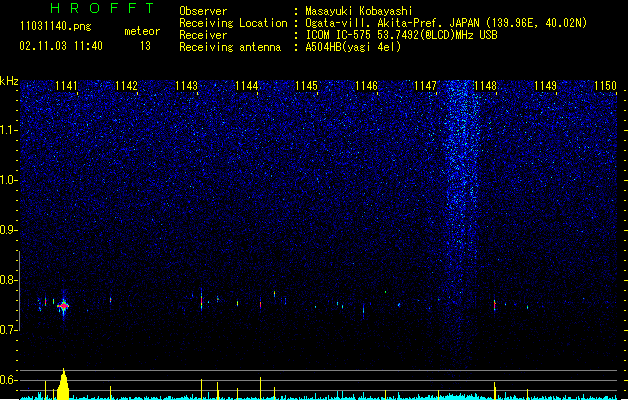
Task: Click the Receiving antenna label
Action: pyautogui.click(x=230, y=47)
